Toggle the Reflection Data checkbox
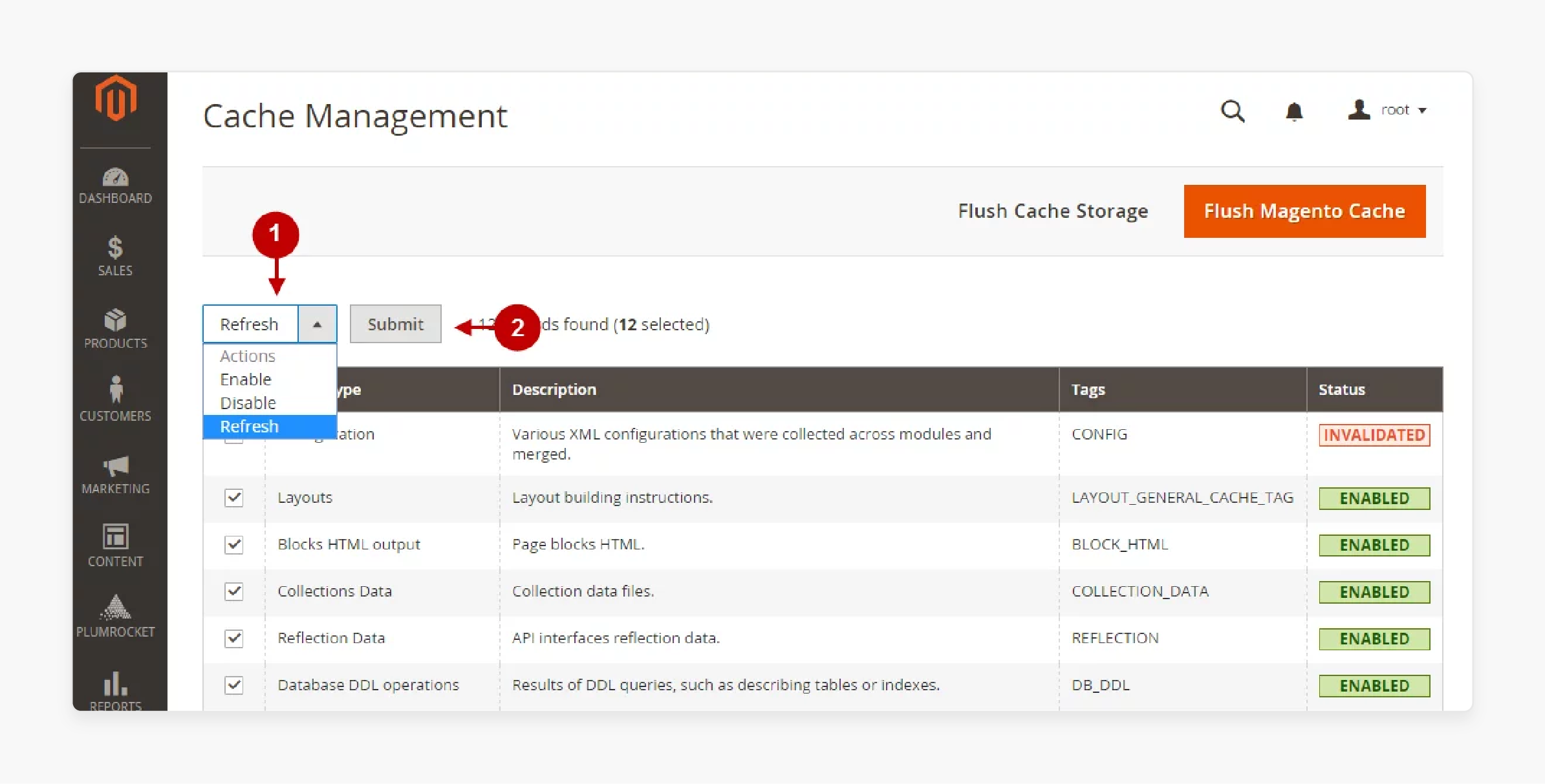Screen dimensions: 1545x784 coord(234,639)
